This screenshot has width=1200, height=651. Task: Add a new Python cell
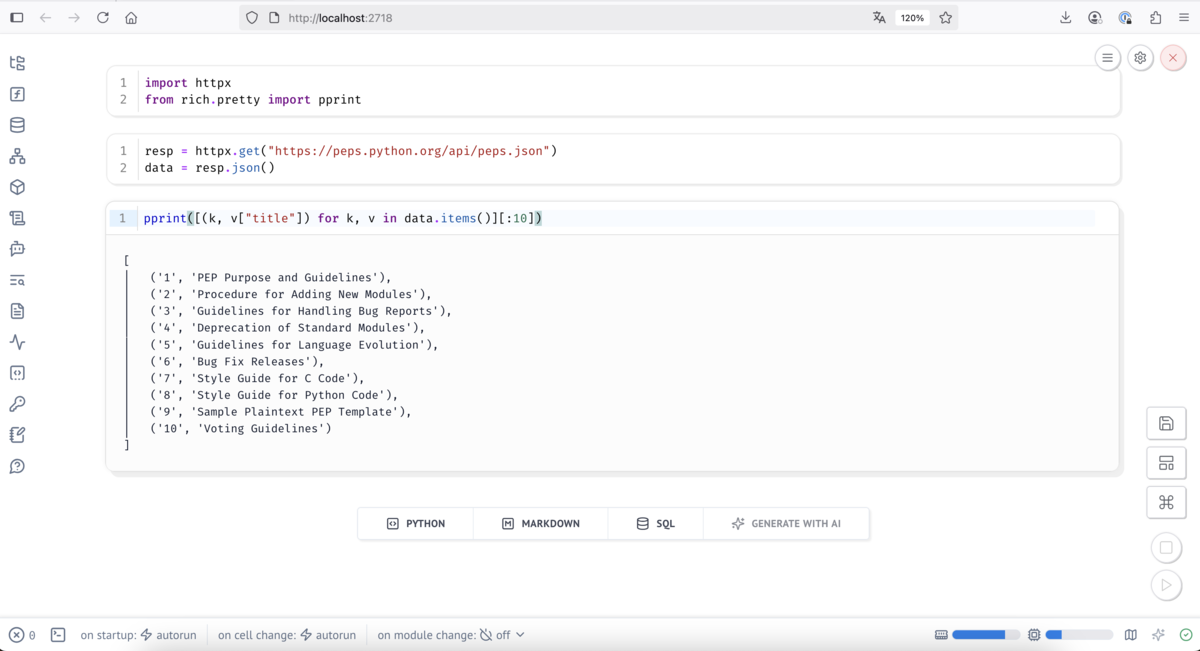tap(414, 522)
